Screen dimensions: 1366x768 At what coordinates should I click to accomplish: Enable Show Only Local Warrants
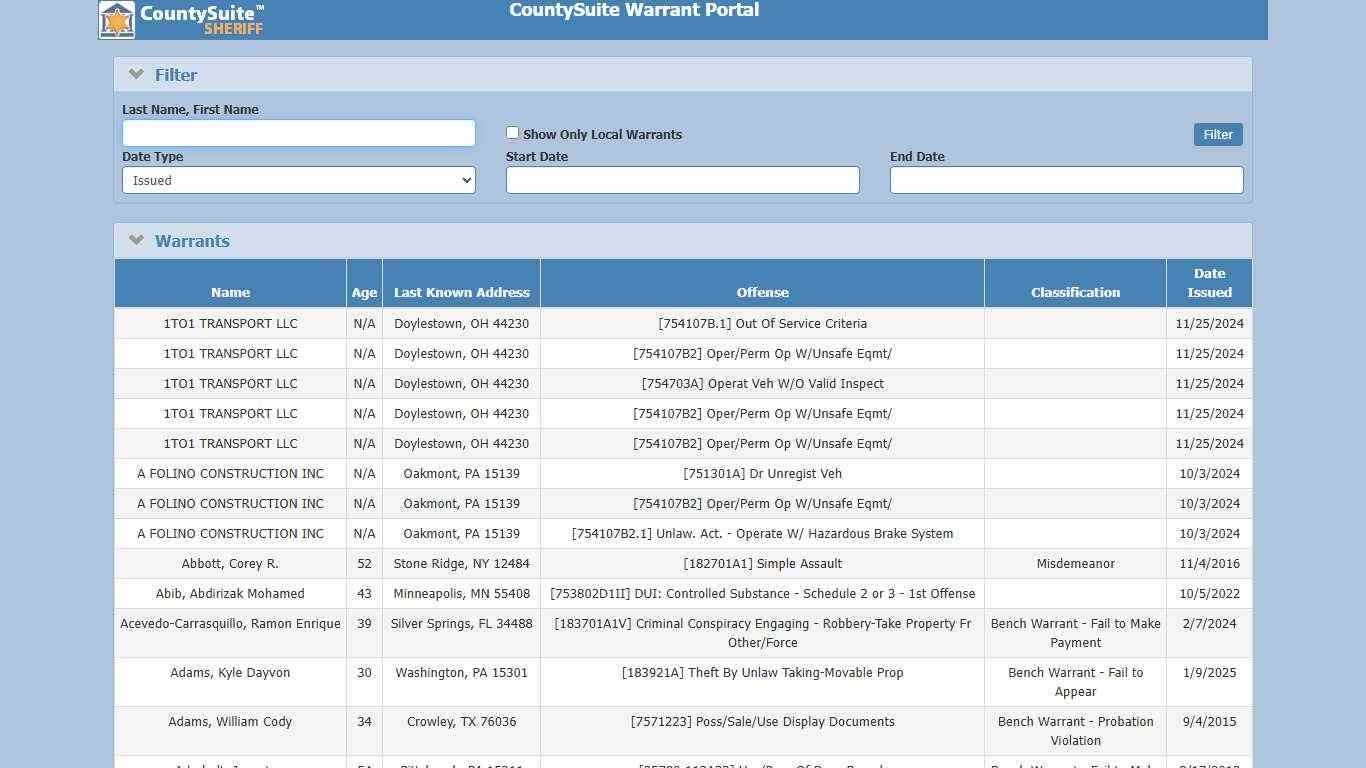click(x=512, y=132)
